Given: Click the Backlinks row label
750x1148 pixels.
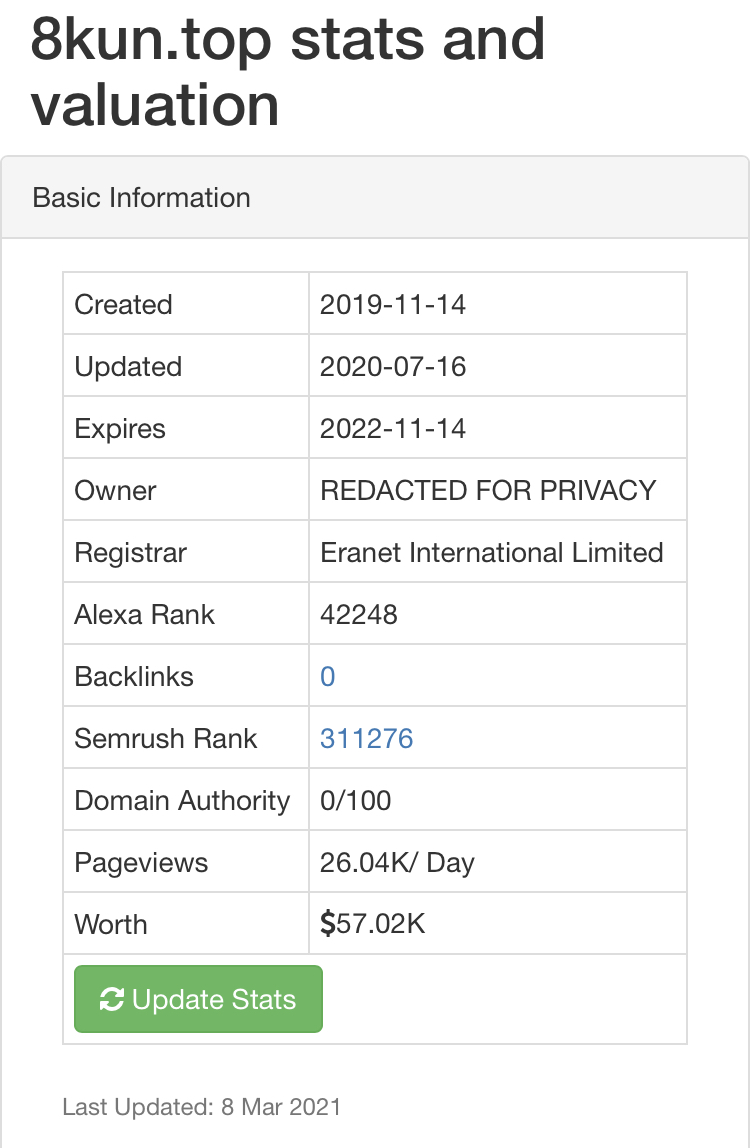Looking at the screenshot, I should point(134,677).
